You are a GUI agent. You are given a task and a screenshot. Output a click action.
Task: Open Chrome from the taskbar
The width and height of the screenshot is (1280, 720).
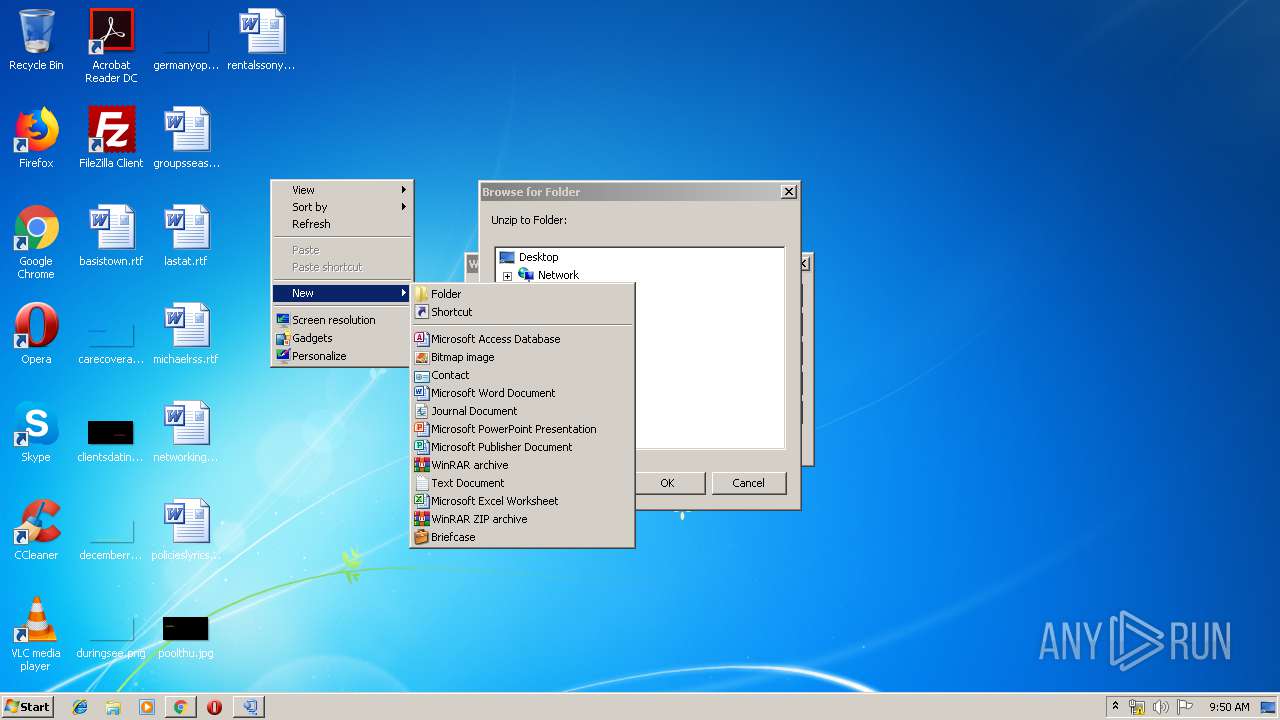180,707
